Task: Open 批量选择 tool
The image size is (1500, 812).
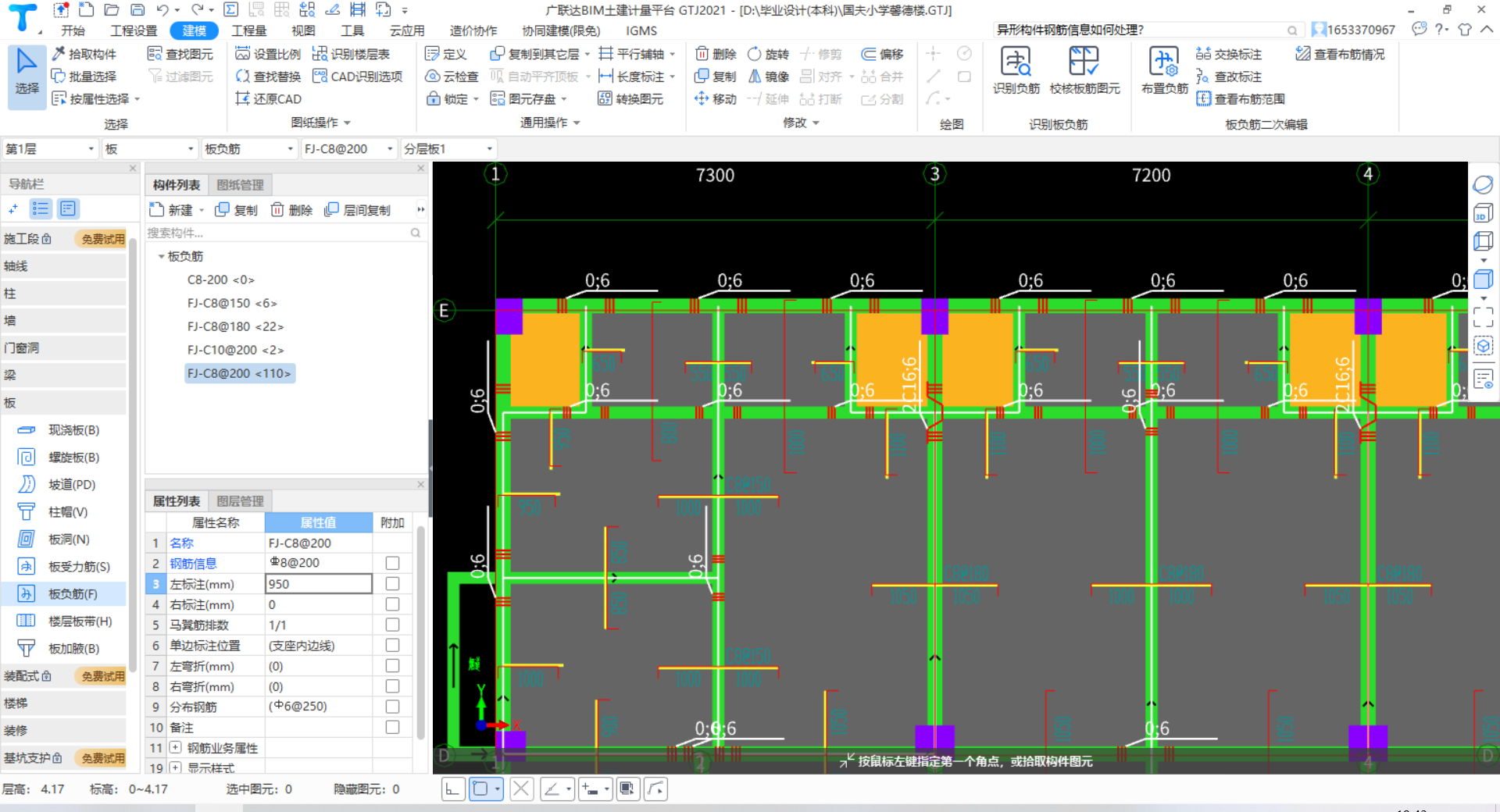Action: coord(84,77)
